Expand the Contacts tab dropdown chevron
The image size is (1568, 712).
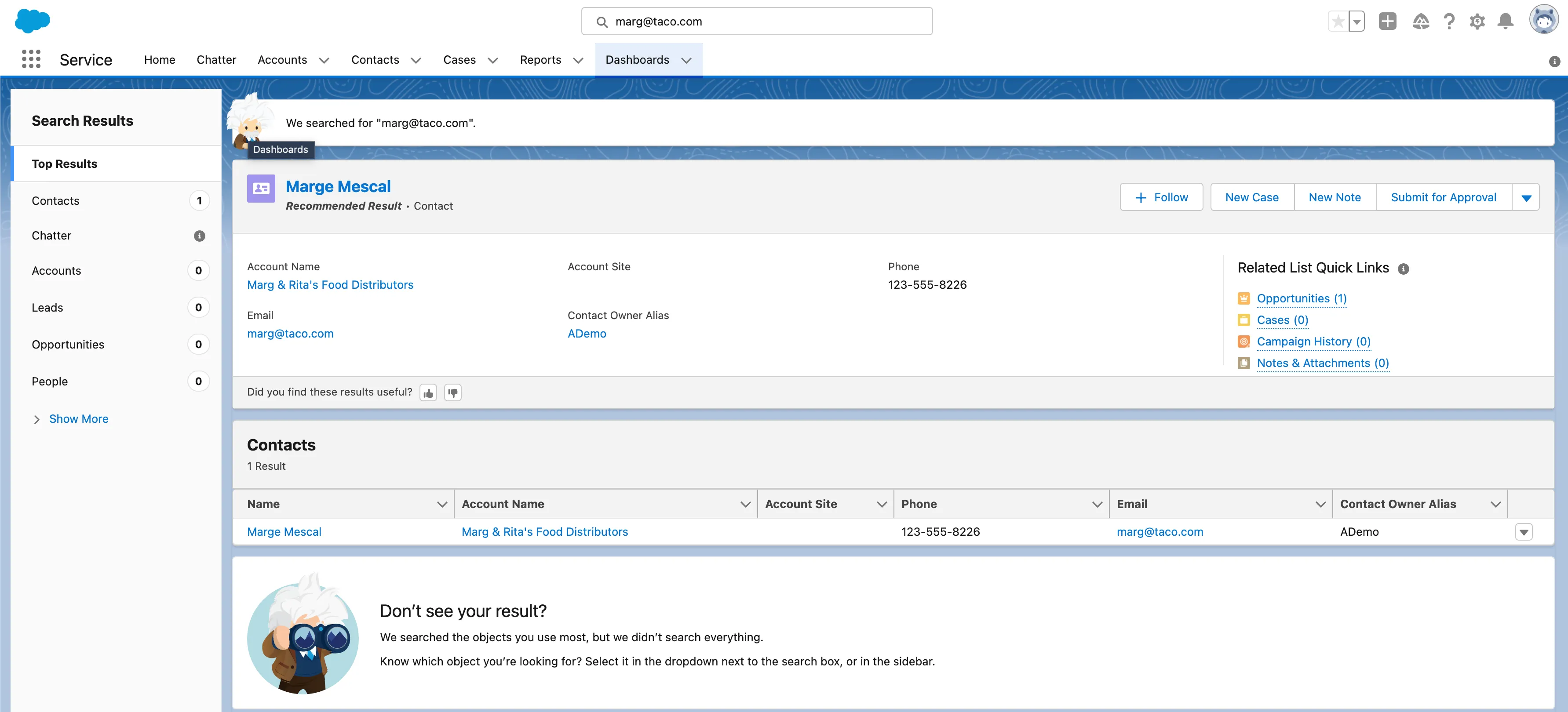click(416, 60)
